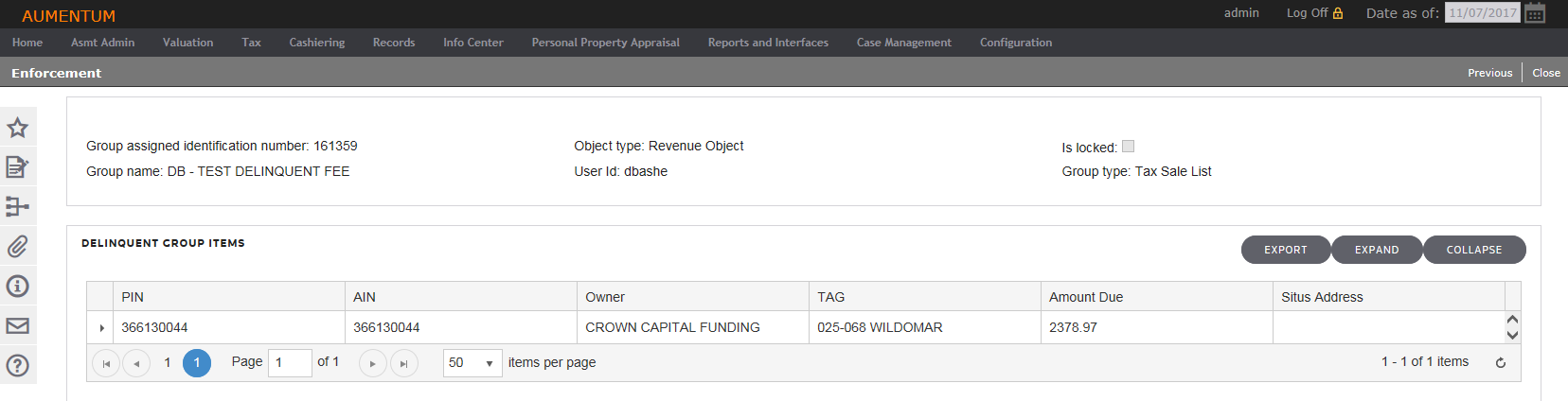Click the Log Off link
The image size is (1568, 401).
(1314, 13)
